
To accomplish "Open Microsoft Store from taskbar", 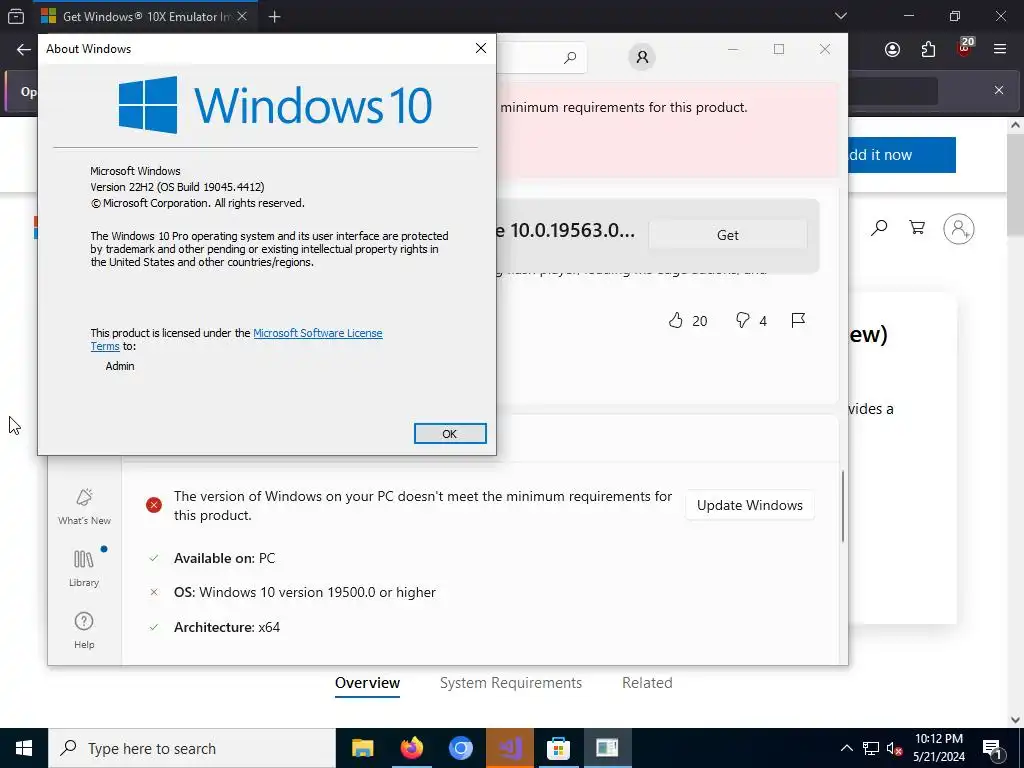I will 558,748.
